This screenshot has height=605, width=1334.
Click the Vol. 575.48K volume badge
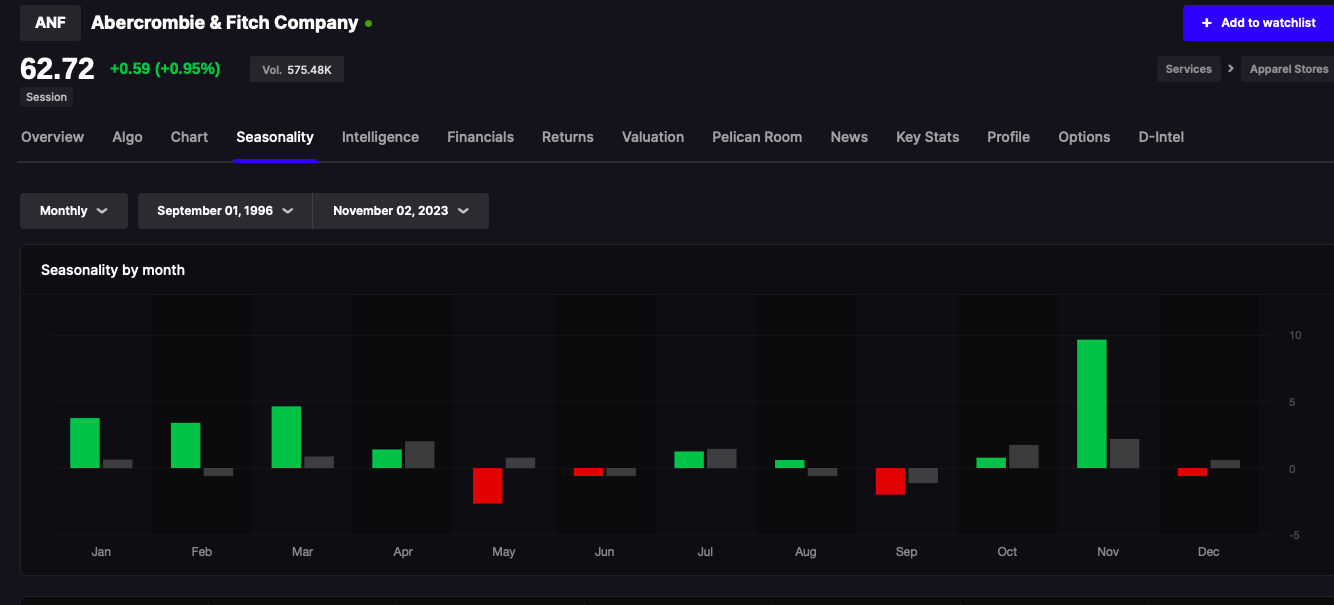point(297,69)
